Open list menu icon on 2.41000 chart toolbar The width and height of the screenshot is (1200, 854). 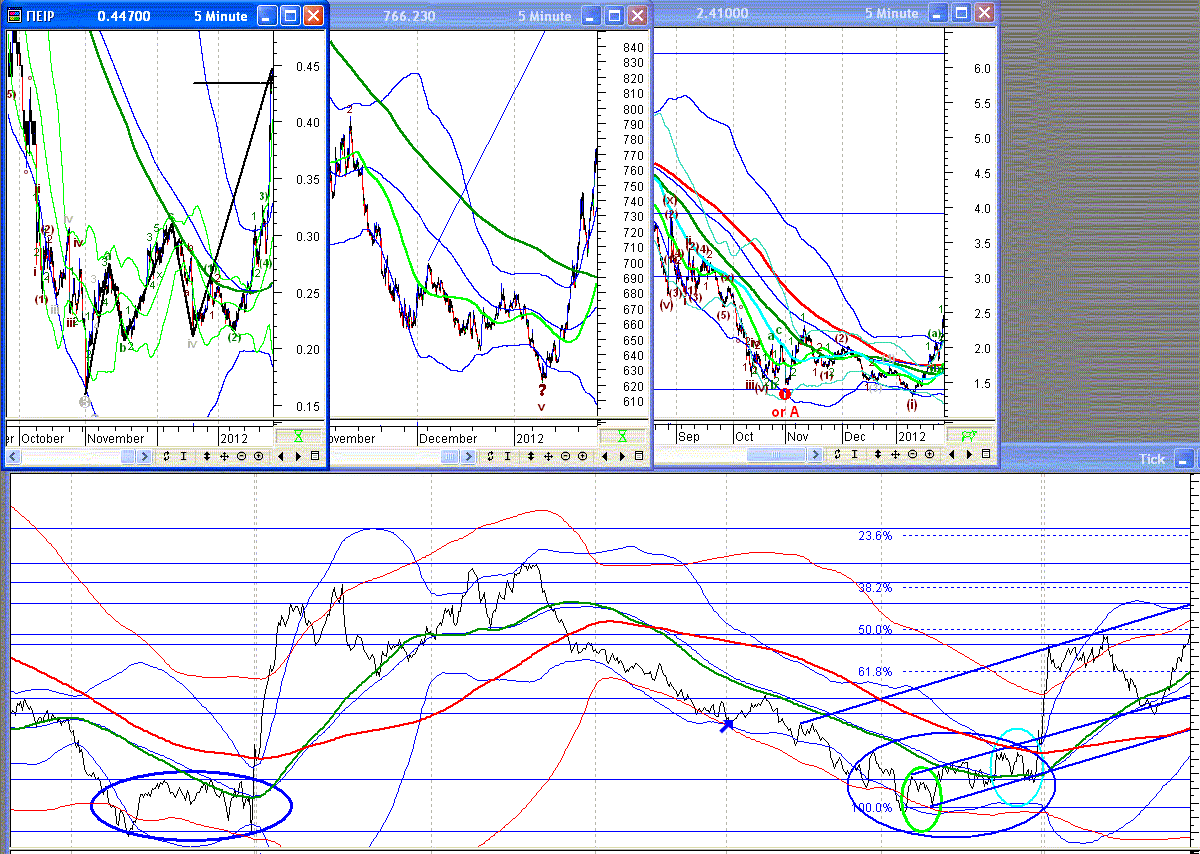tap(986, 455)
